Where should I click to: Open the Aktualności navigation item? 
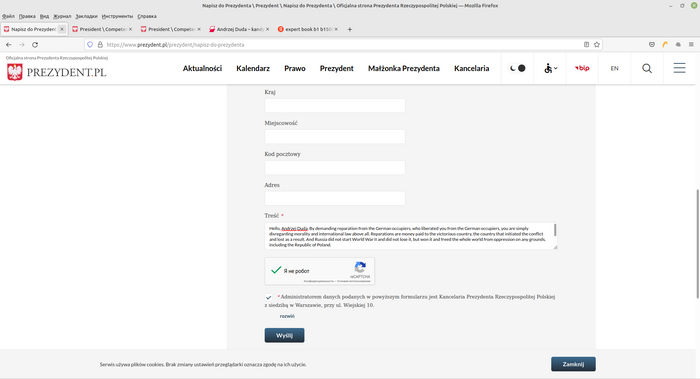pos(202,68)
